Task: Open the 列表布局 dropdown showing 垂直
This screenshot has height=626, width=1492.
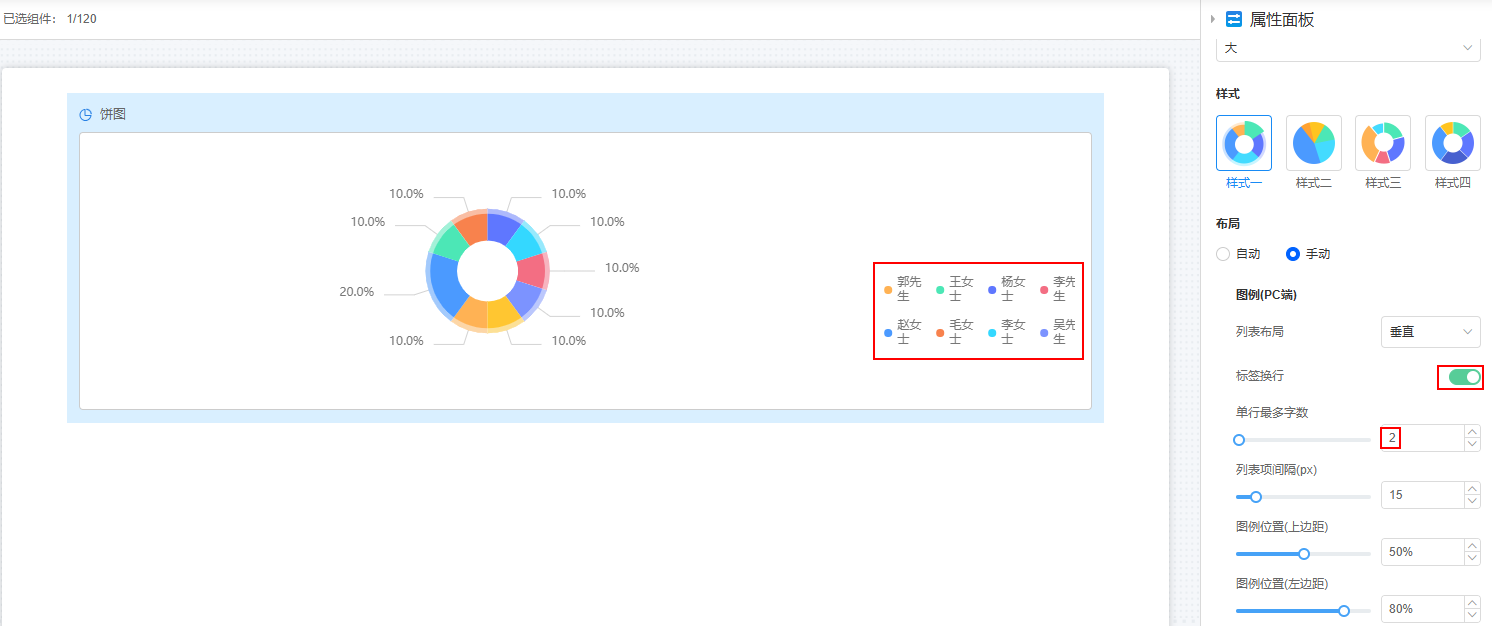Action: point(1430,331)
